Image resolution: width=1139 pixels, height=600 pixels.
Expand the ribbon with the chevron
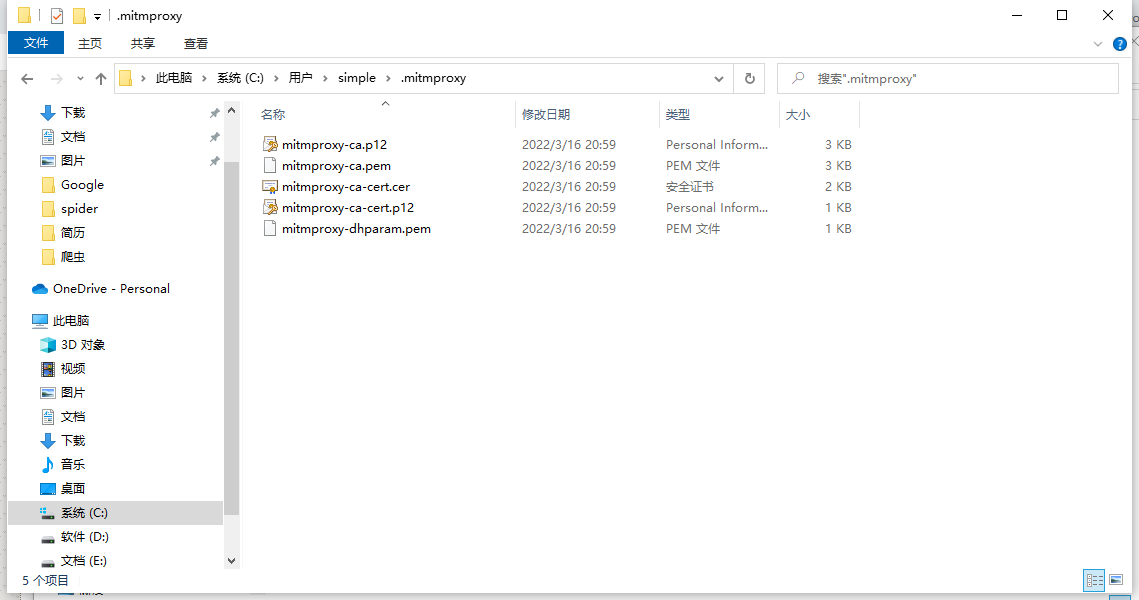coord(1098,44)
